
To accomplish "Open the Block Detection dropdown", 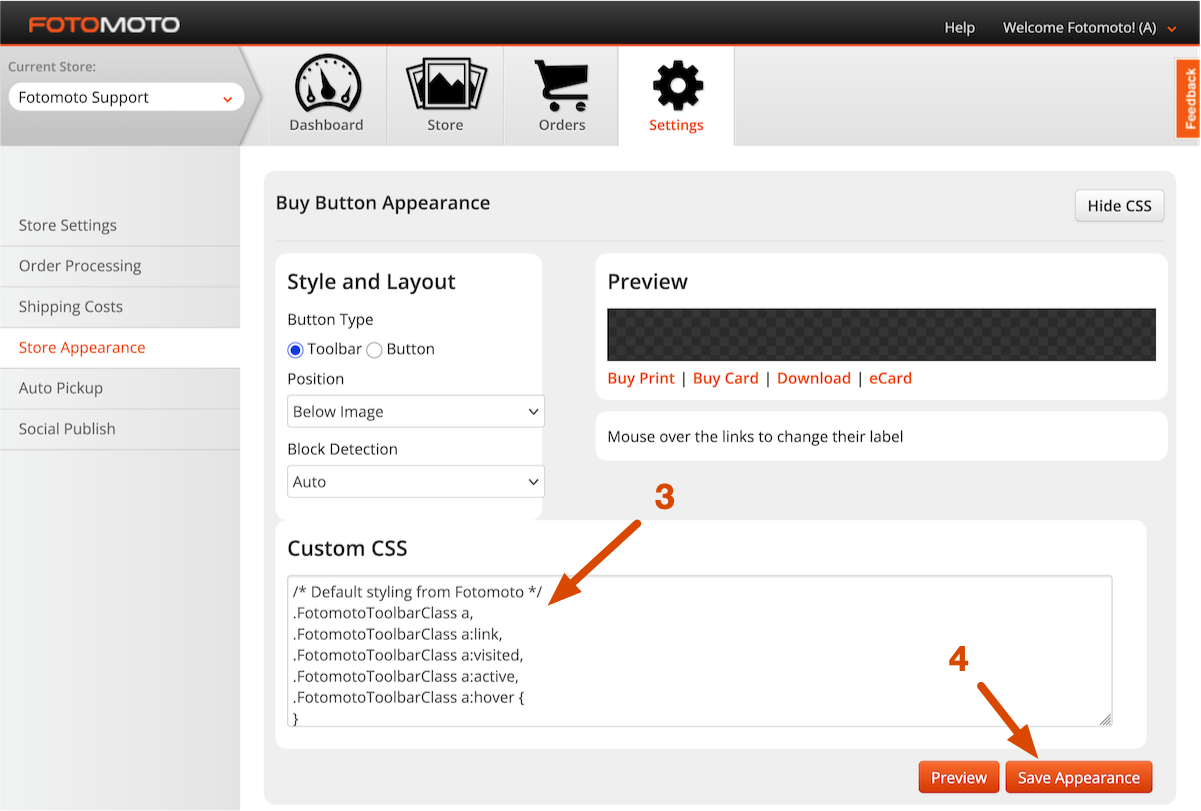I will click(x=416, y=481).
